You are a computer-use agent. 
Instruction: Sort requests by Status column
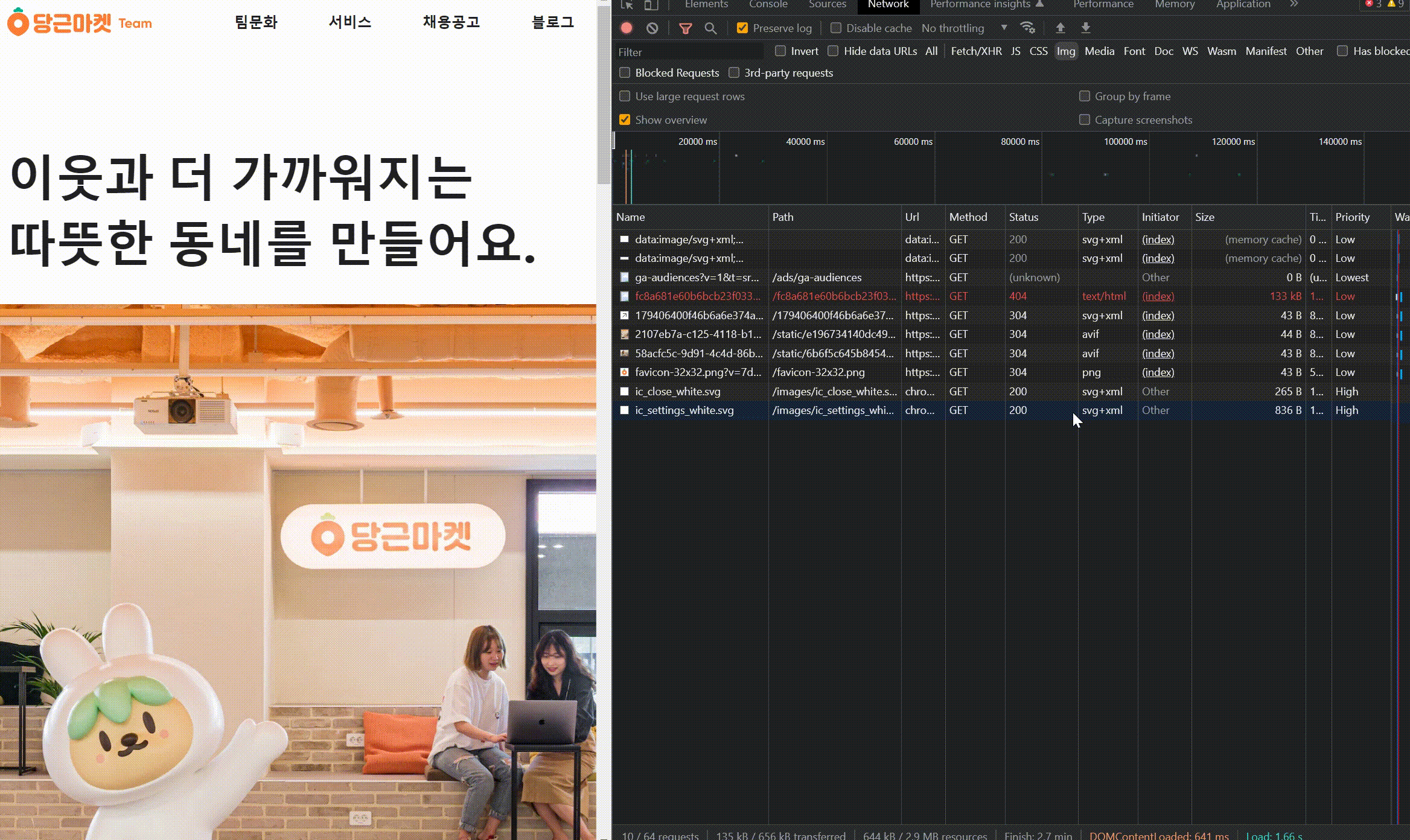click(1024, 217)
